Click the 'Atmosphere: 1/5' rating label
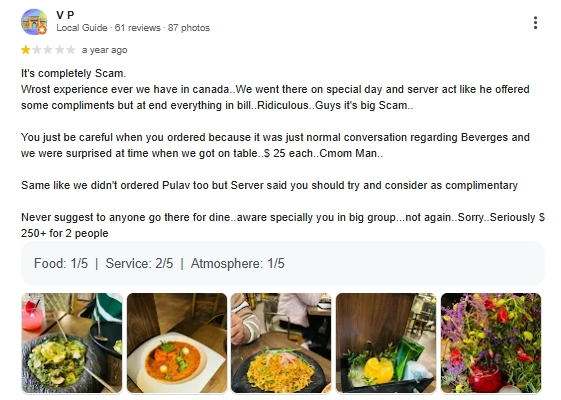The width and height of the screenshot is (561, 400). pyautogui.click(x=238, y=264)
